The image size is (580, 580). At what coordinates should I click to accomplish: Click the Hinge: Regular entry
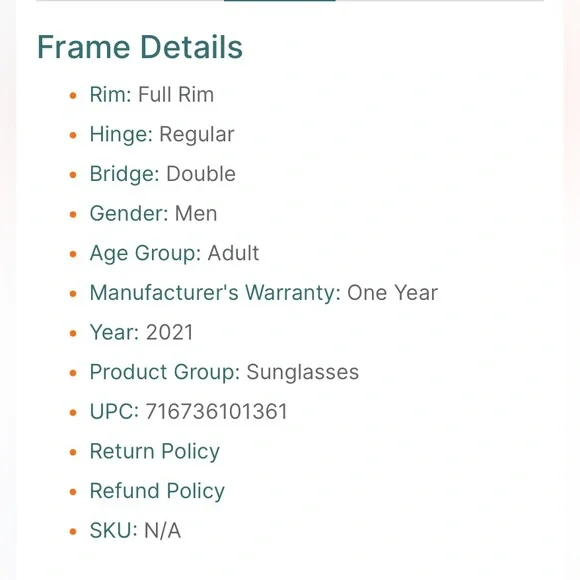162,134
